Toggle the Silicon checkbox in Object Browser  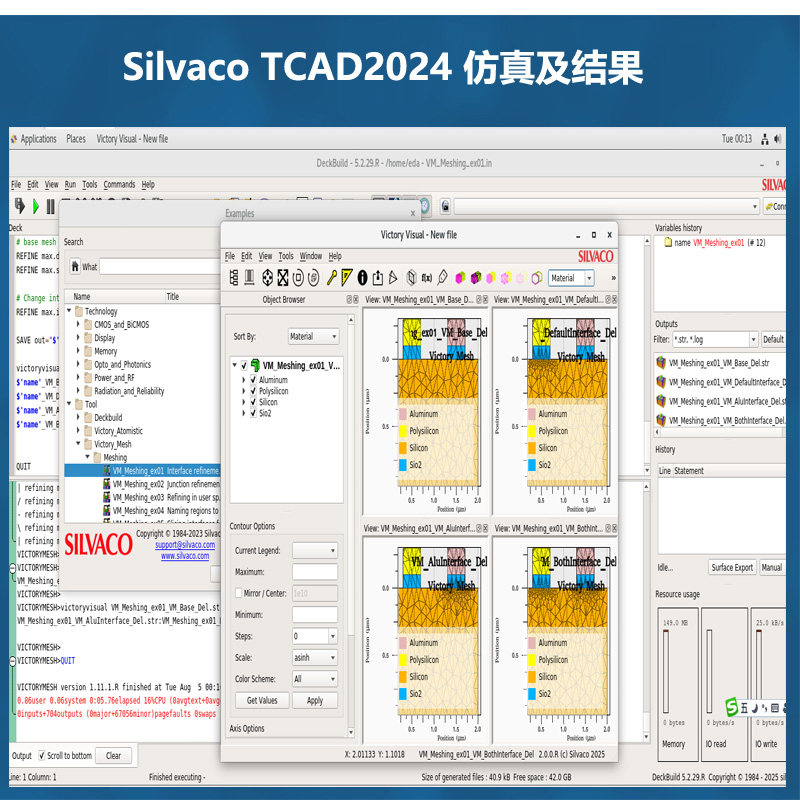[x=253, y=402]
